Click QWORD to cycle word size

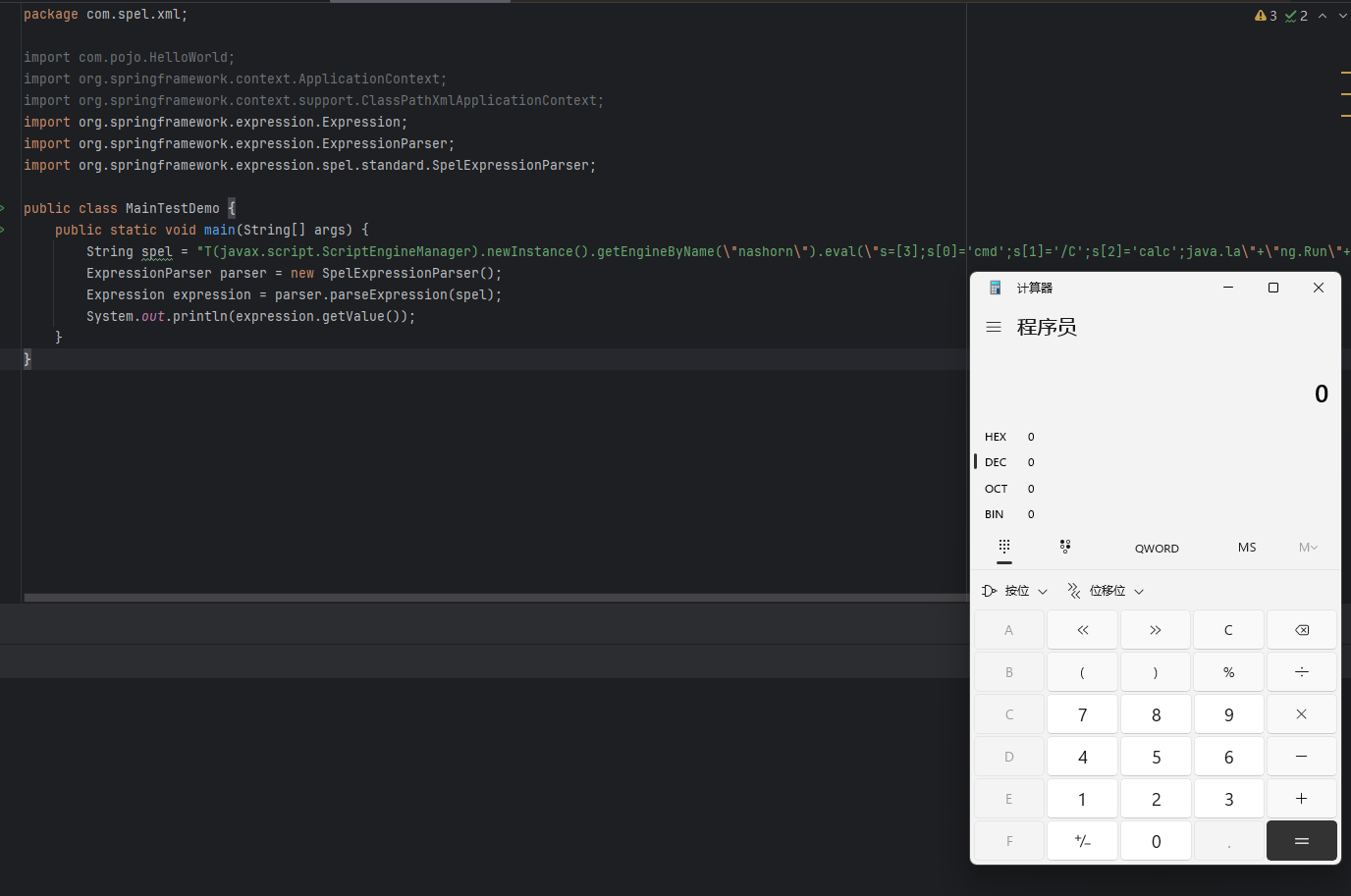1157,549
